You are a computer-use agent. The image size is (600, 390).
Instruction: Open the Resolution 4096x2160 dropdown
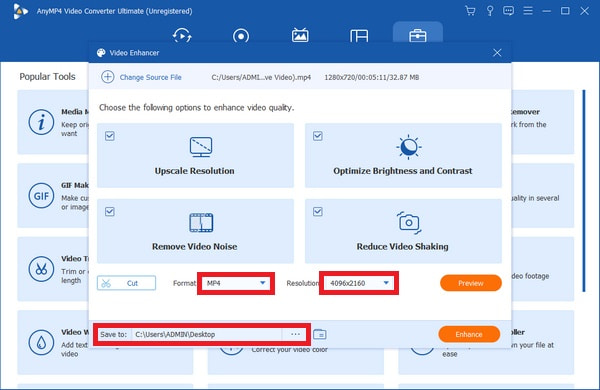[359, 283]
